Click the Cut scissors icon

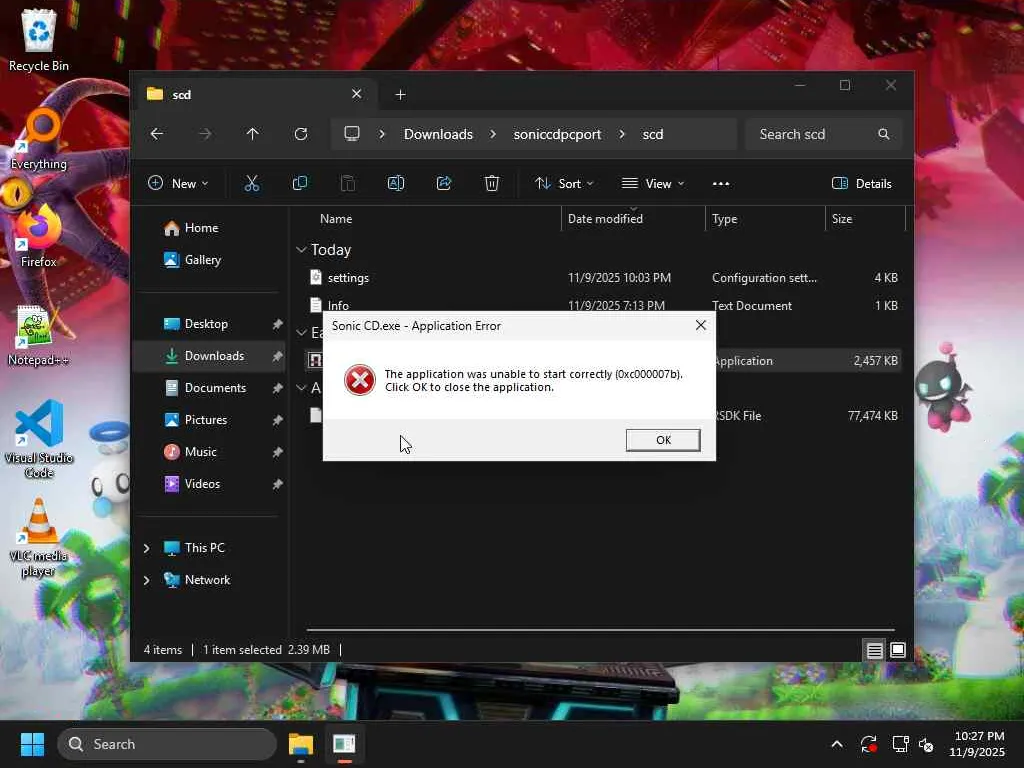click(x=251, y=184)
